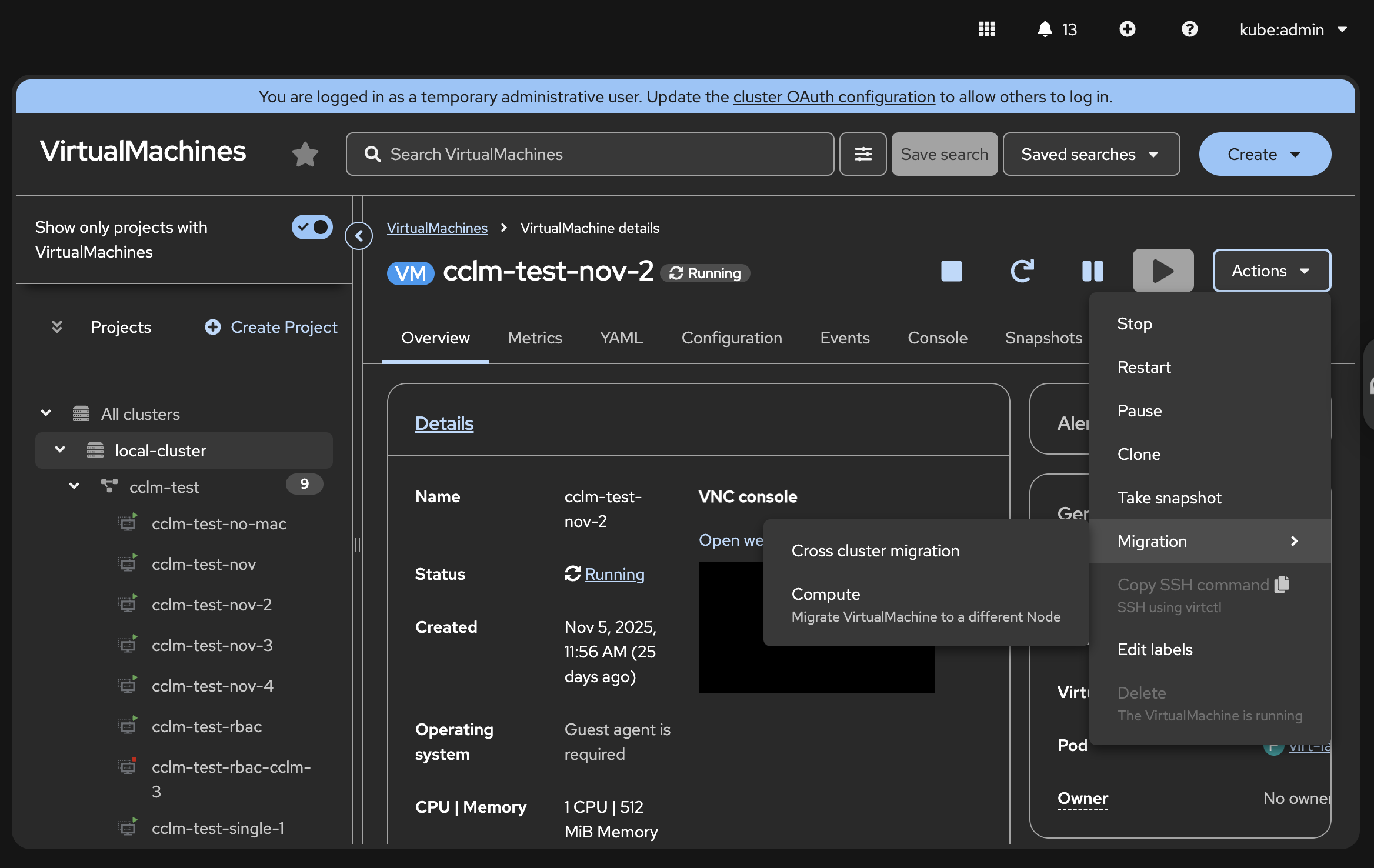
Task: Open notifications bell icon
Action: (1045, 29)
